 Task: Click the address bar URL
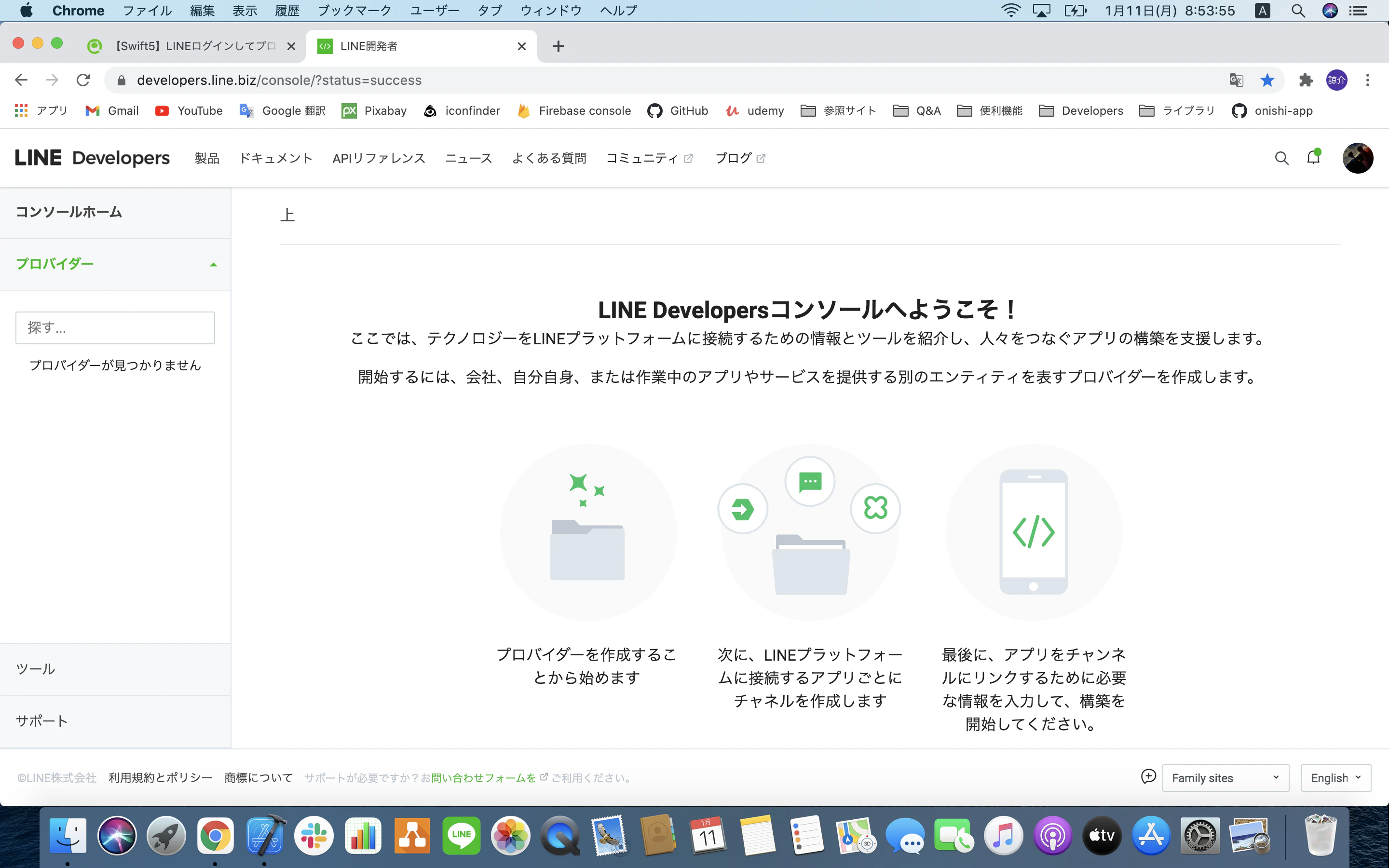coord(280,80)
